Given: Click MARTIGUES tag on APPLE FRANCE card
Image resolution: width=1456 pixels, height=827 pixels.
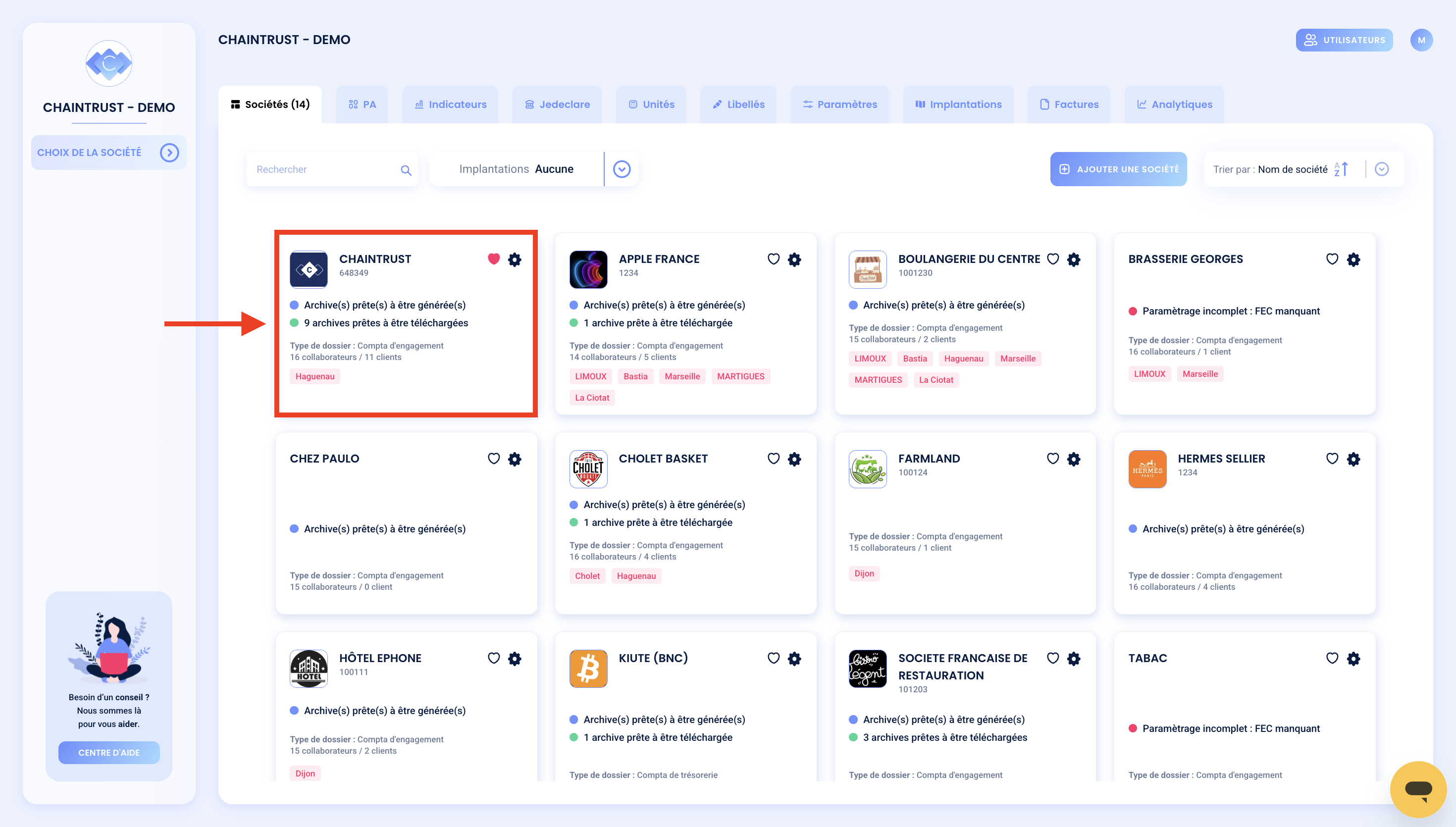Looking at the screenshot, I should tap(740, 376).
